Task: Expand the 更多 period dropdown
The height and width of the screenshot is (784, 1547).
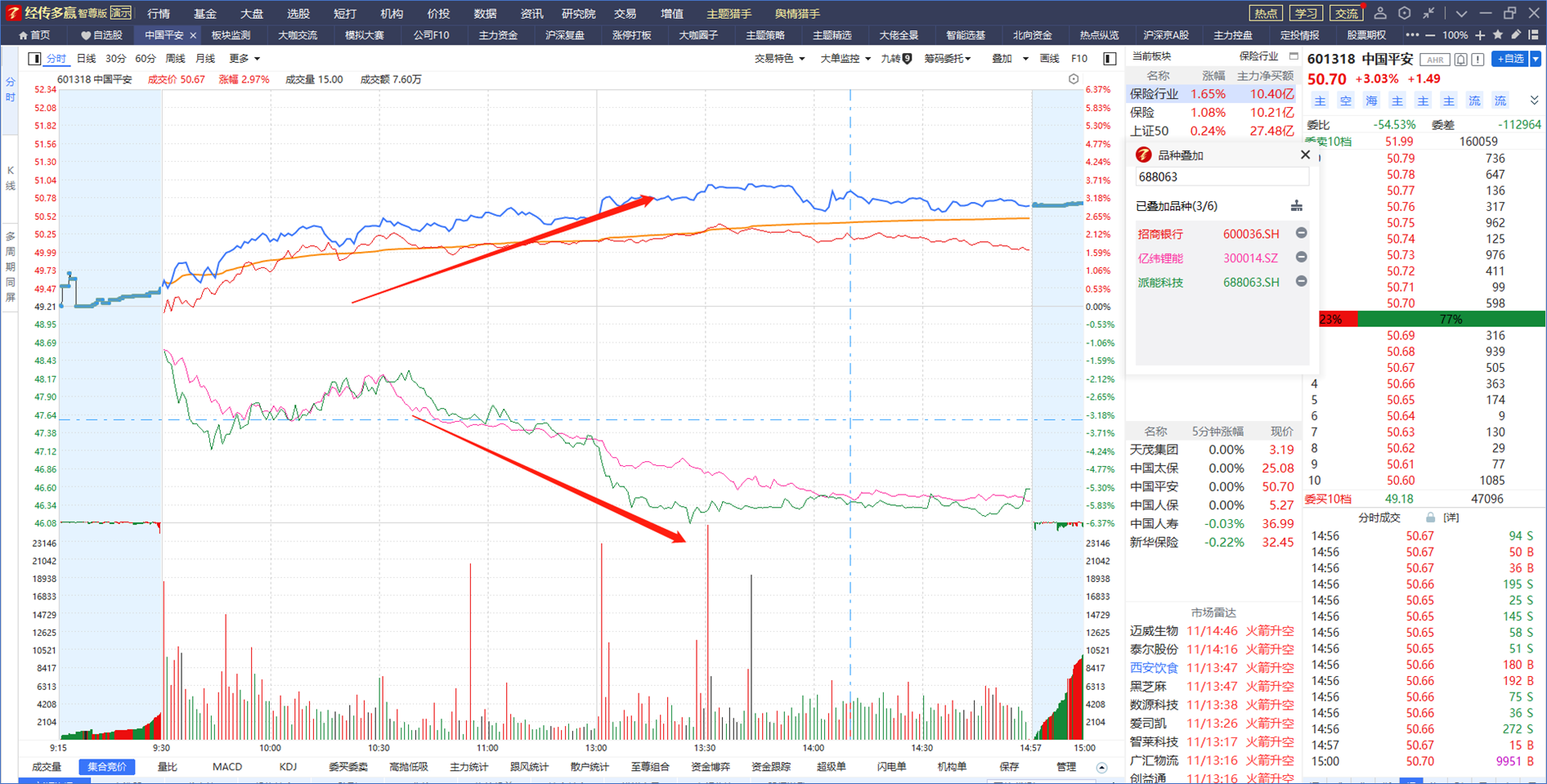Action: coord(244,59)
